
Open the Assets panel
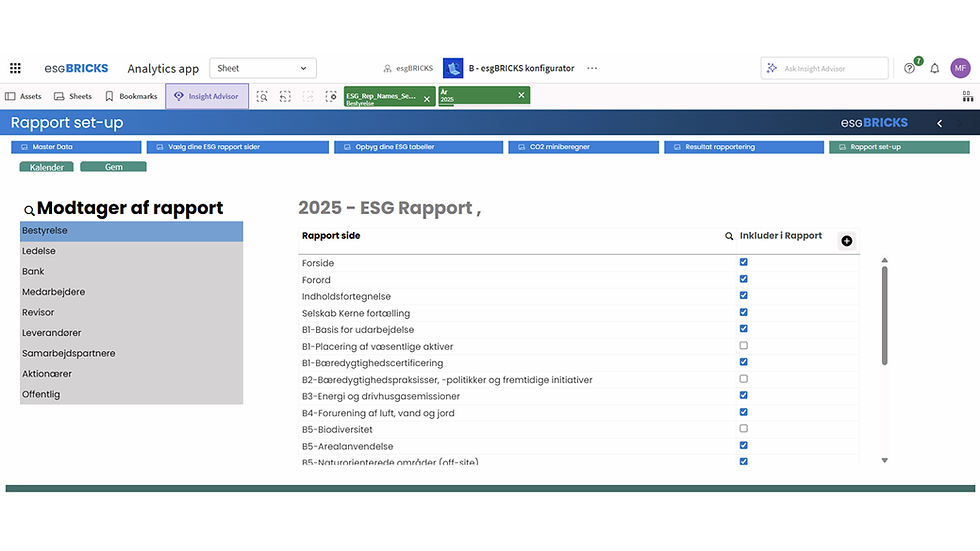click(x=23, y=96)
